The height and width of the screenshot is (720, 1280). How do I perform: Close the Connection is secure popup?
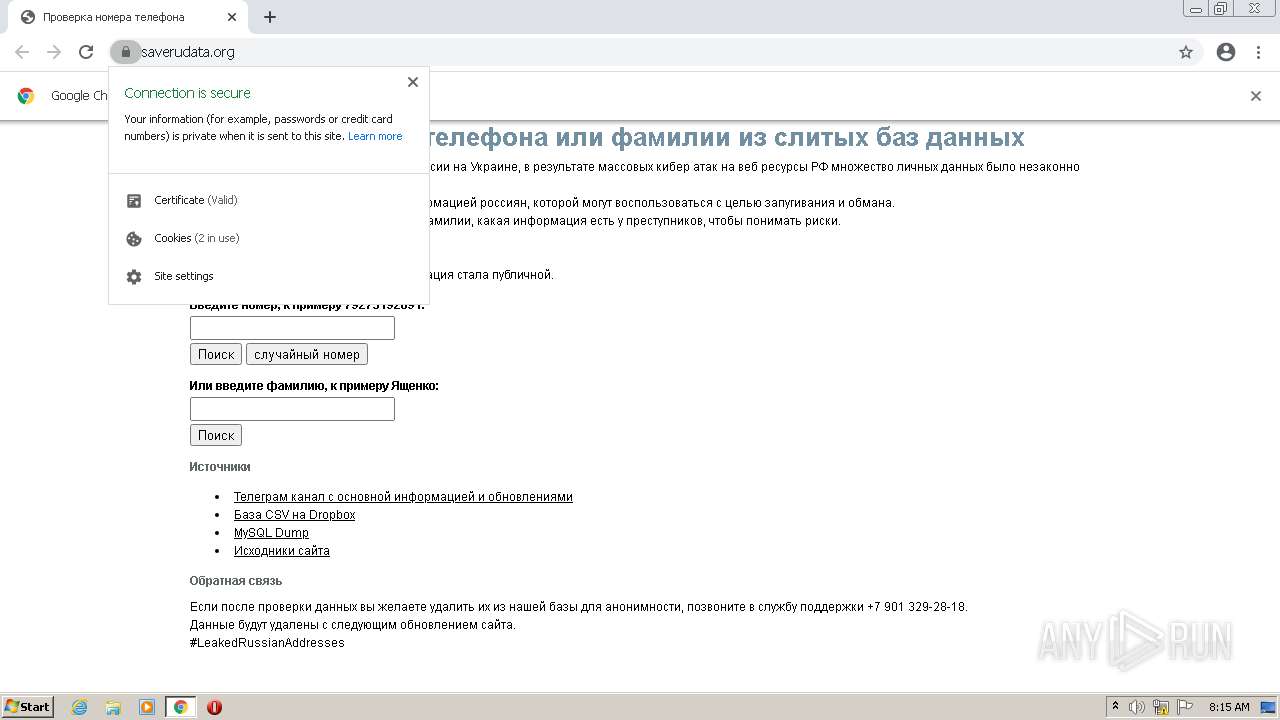click(413, 82)
